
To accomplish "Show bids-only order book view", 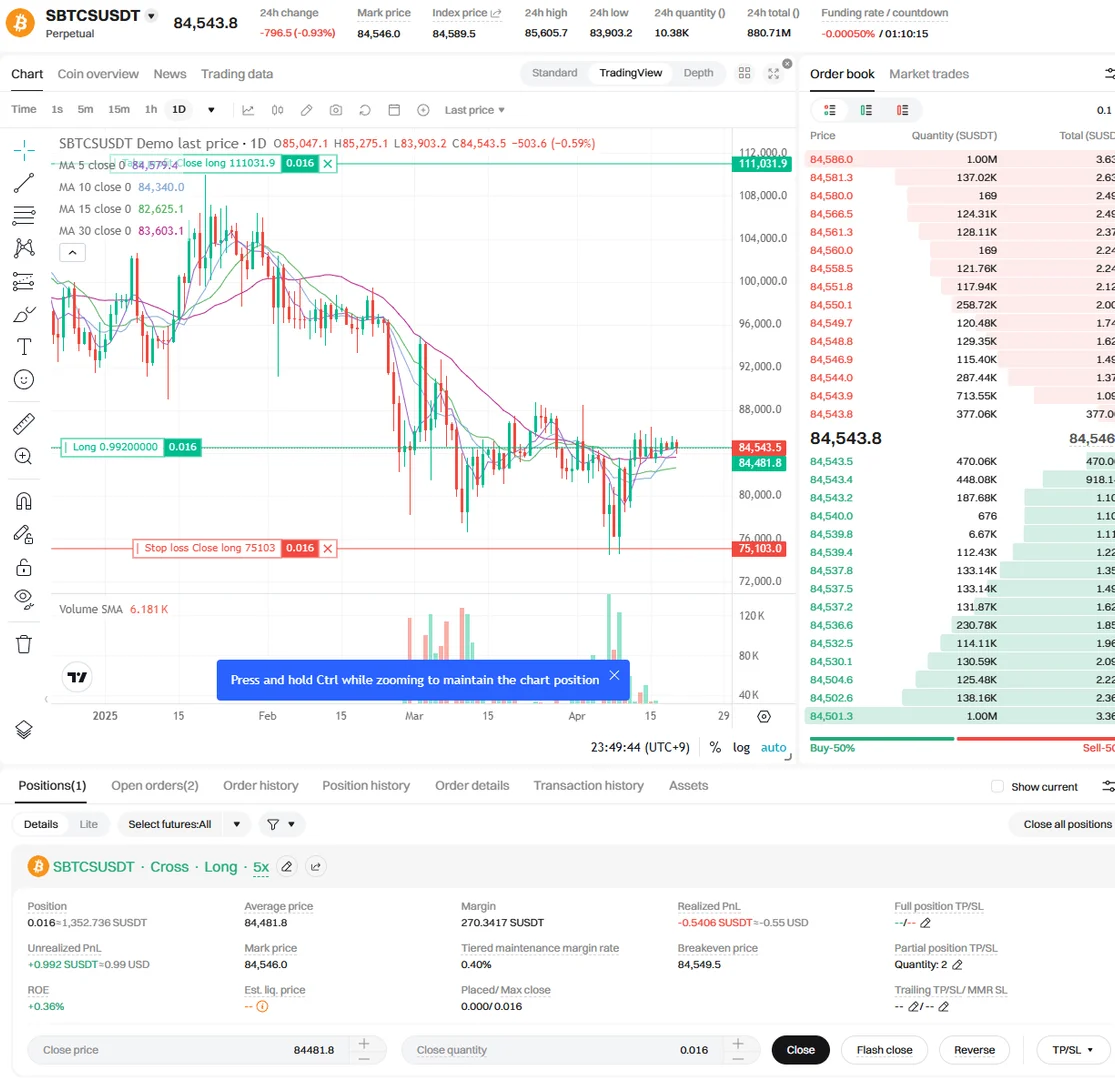I will coord(866,110).
